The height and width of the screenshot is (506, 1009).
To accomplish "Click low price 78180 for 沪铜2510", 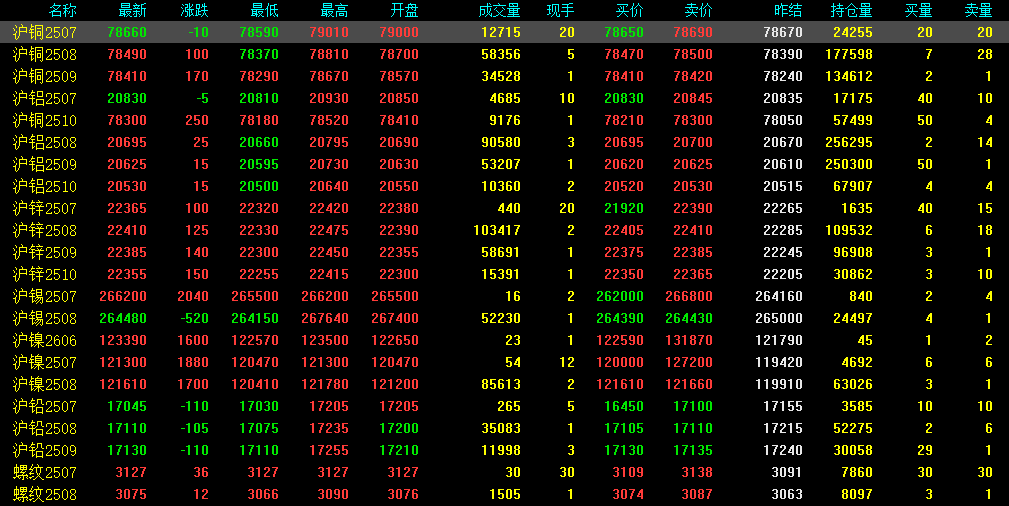I will pos(259,120).
